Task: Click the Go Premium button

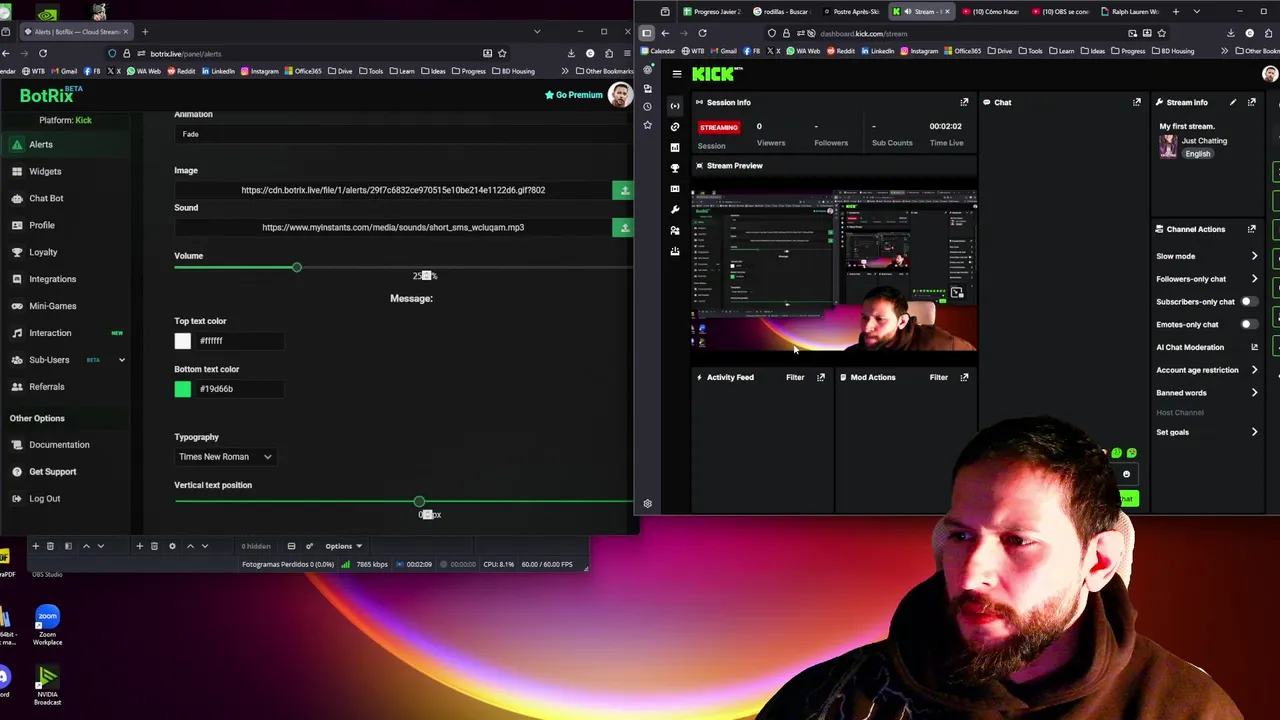Action: coord(574,95)
